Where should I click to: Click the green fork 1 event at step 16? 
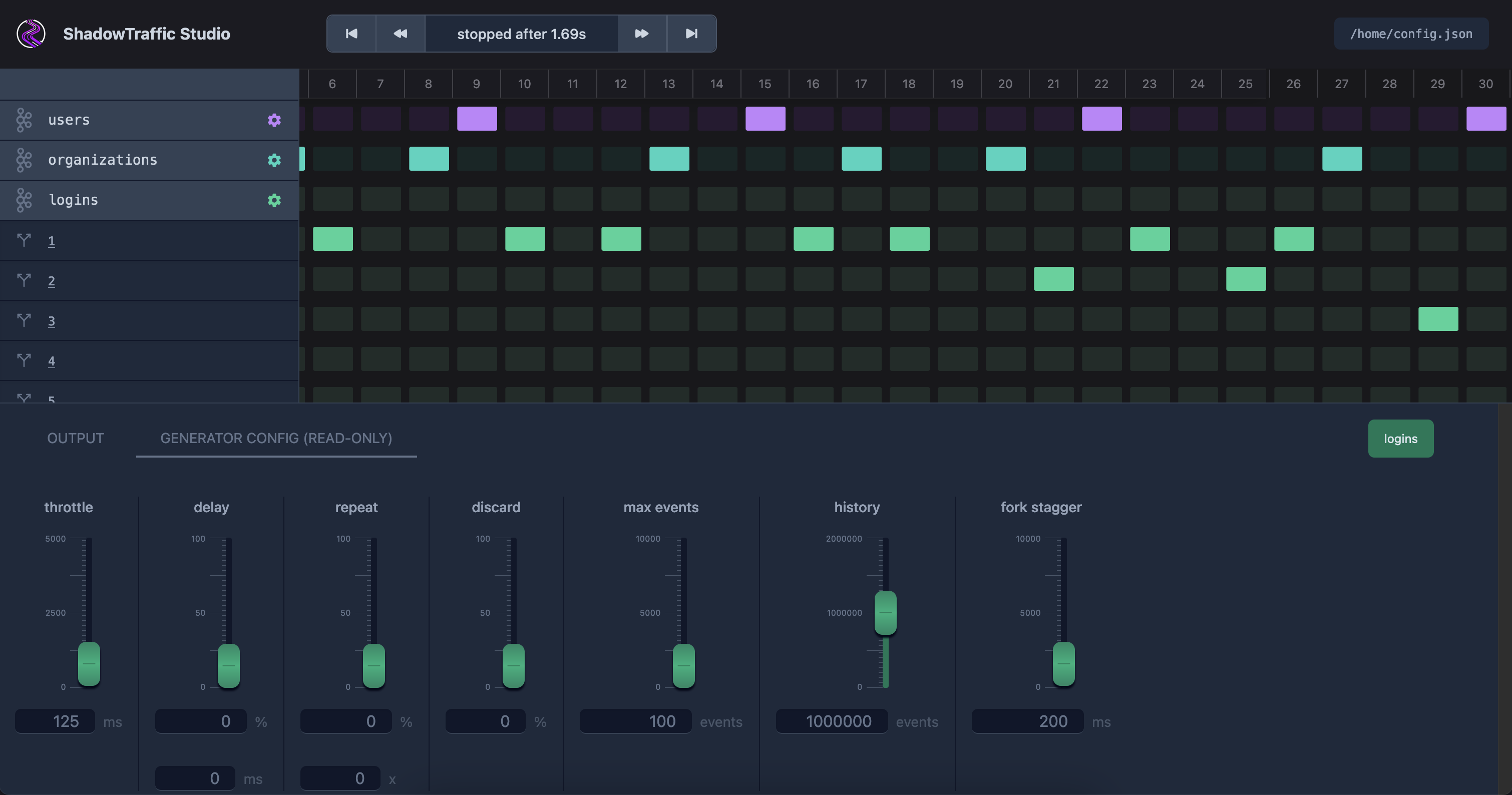tap(814, 239)
